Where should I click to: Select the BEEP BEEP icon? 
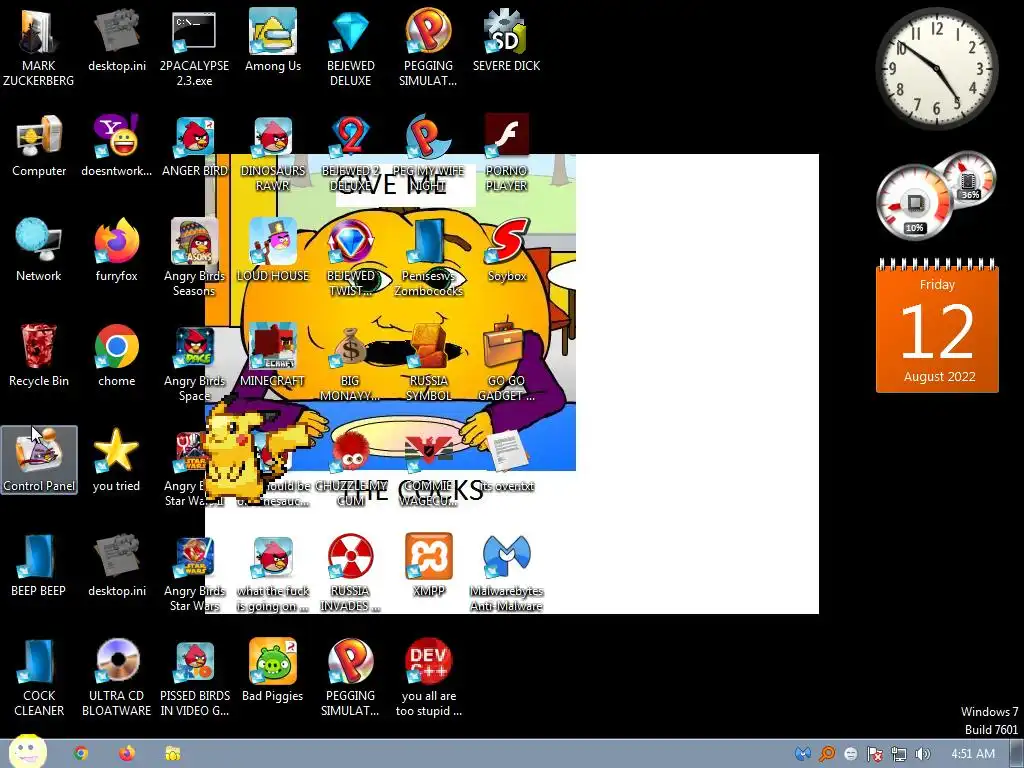39,566
